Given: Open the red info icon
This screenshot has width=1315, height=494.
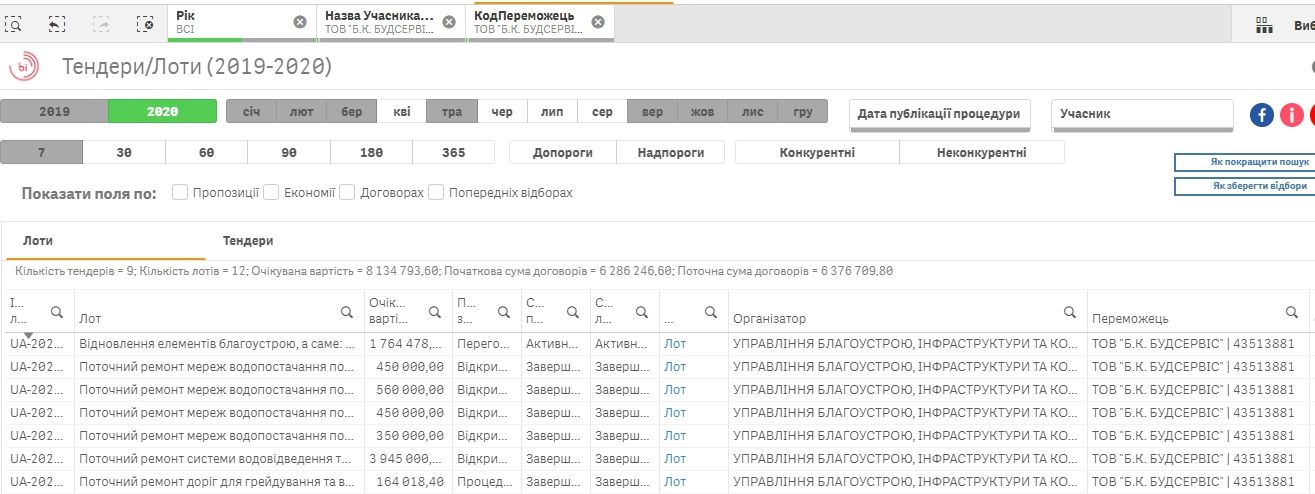Looking at the screenshot, I should (x=1292, y=115).
